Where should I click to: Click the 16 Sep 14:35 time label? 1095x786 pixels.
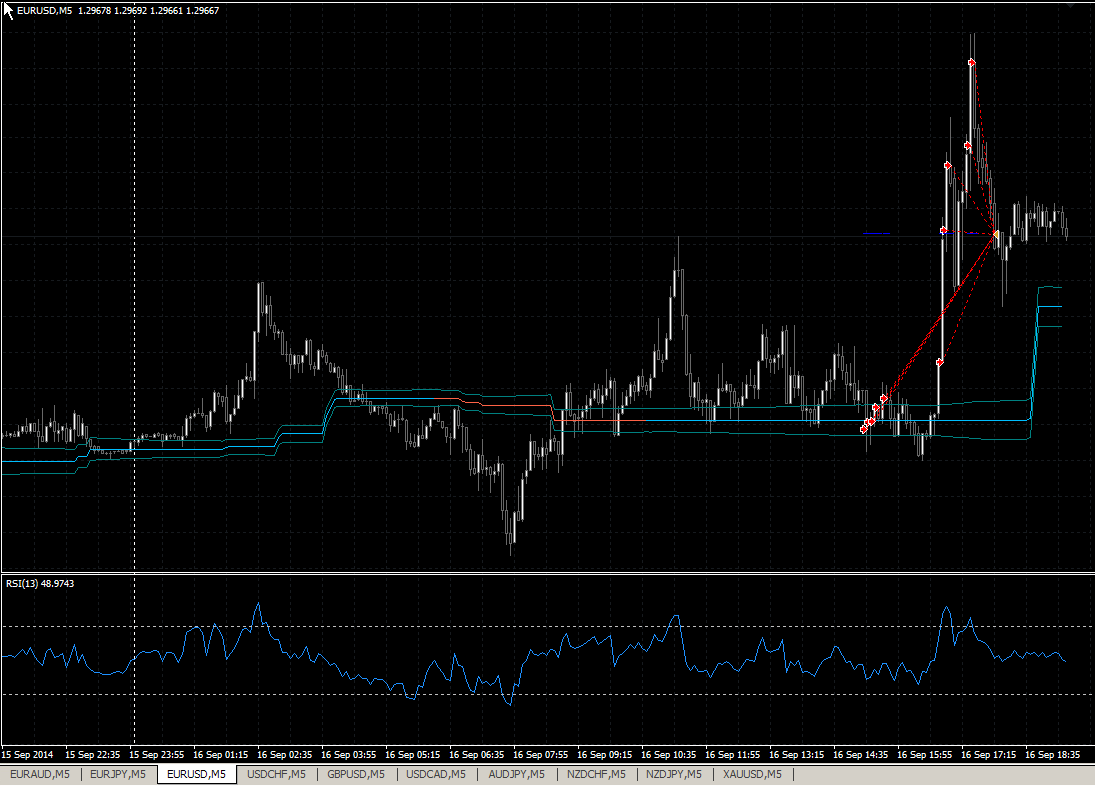(x=860, y=755)
